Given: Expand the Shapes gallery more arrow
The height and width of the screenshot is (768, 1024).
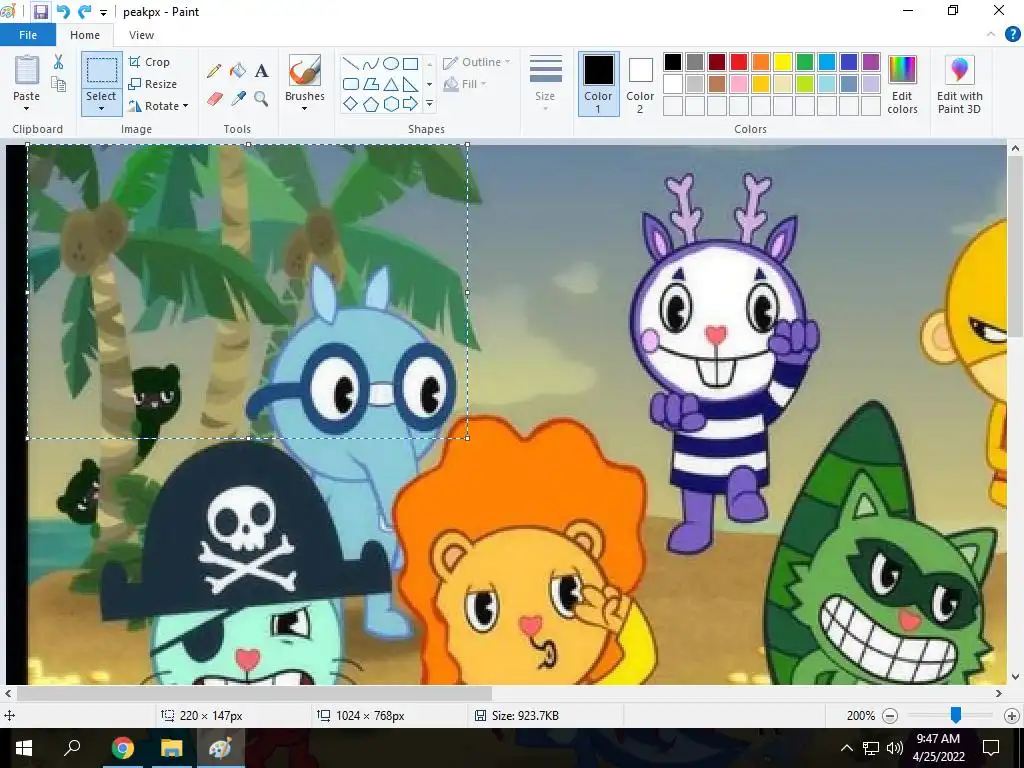Looking at the screenshot, I should coord(429,103).
